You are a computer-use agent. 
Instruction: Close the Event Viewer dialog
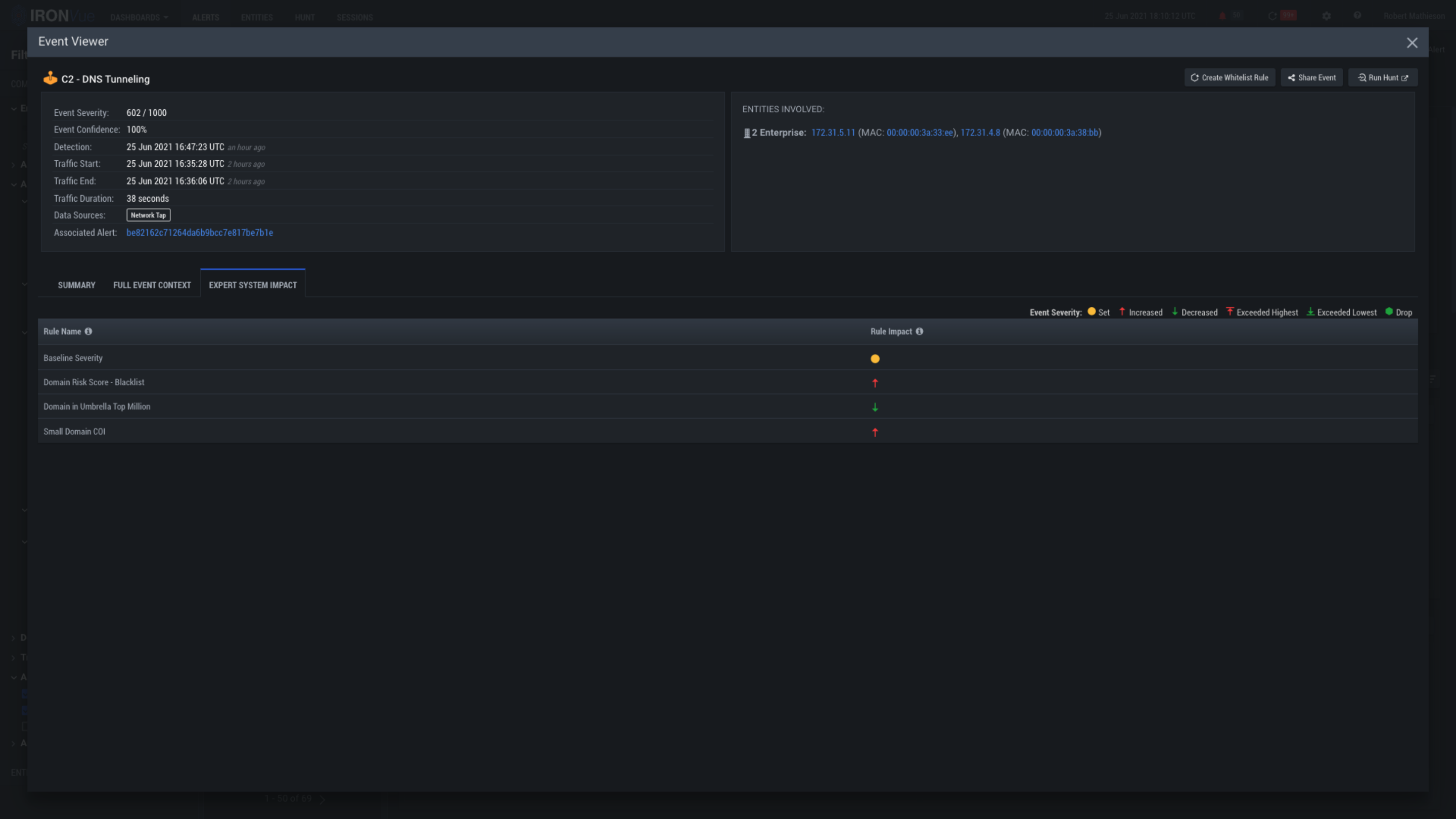click(1412, 43)
